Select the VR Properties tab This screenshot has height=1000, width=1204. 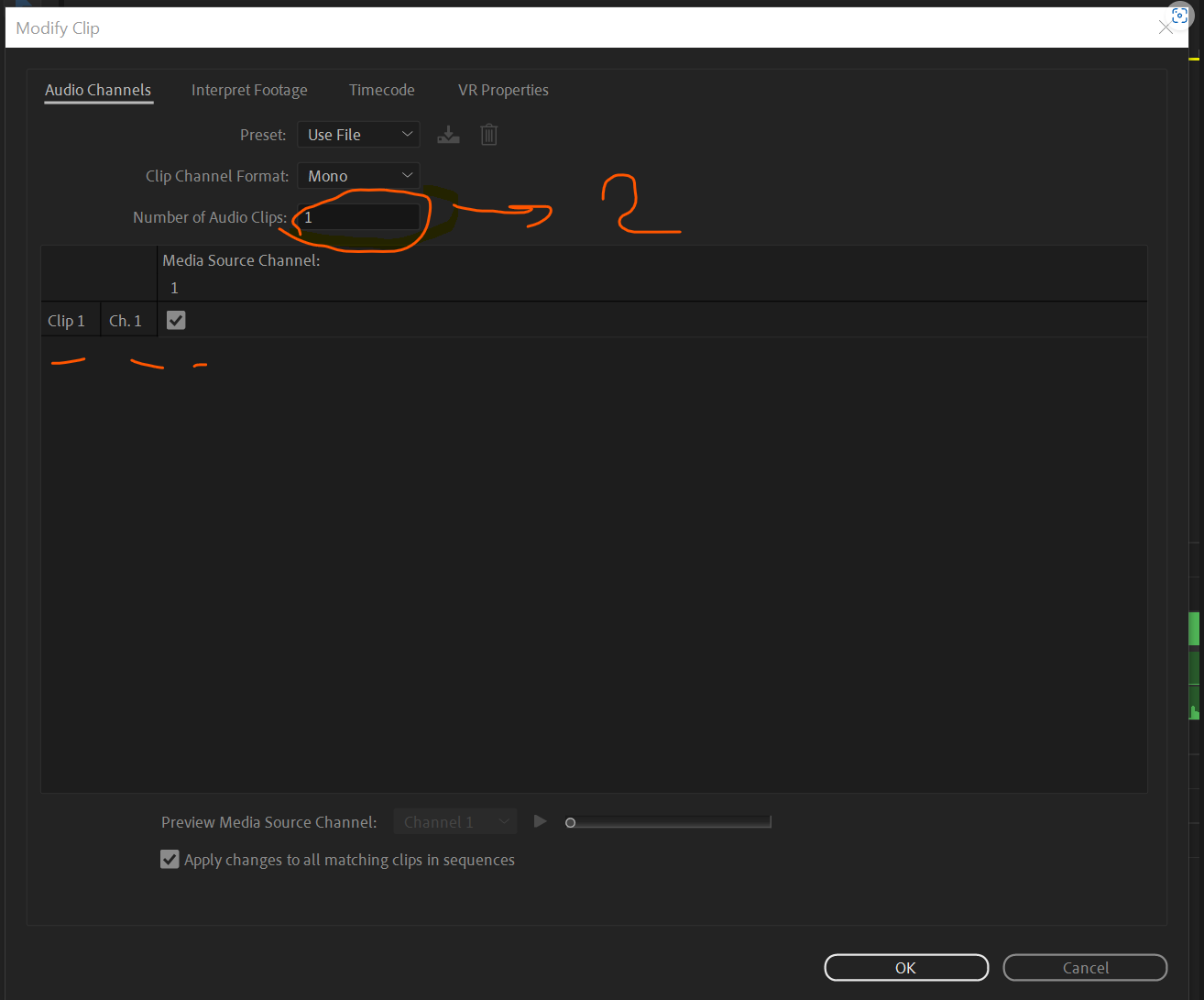coord(503,90)
